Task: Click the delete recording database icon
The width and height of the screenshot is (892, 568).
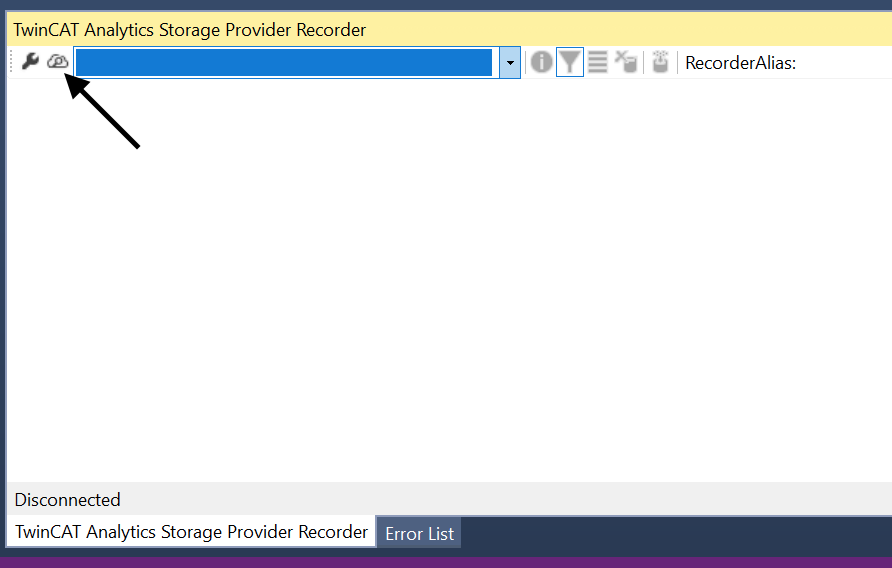Action: pos(626,61)
